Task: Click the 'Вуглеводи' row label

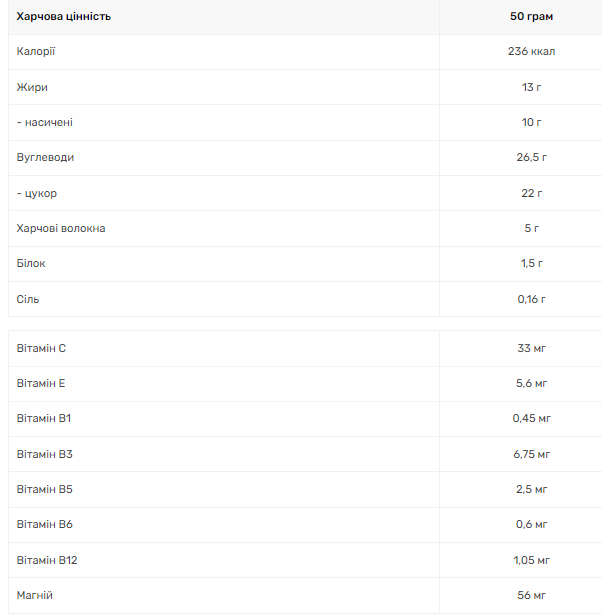Action: click(x=45, y=157)
